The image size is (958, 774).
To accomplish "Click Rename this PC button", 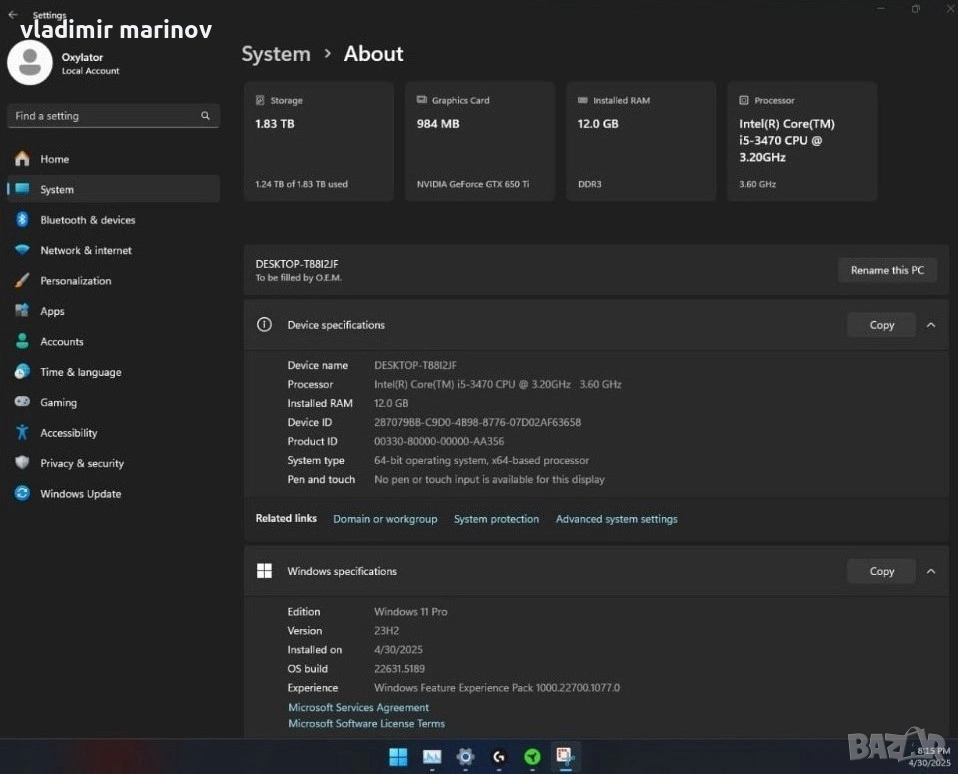I will click(x=887, y=270).
